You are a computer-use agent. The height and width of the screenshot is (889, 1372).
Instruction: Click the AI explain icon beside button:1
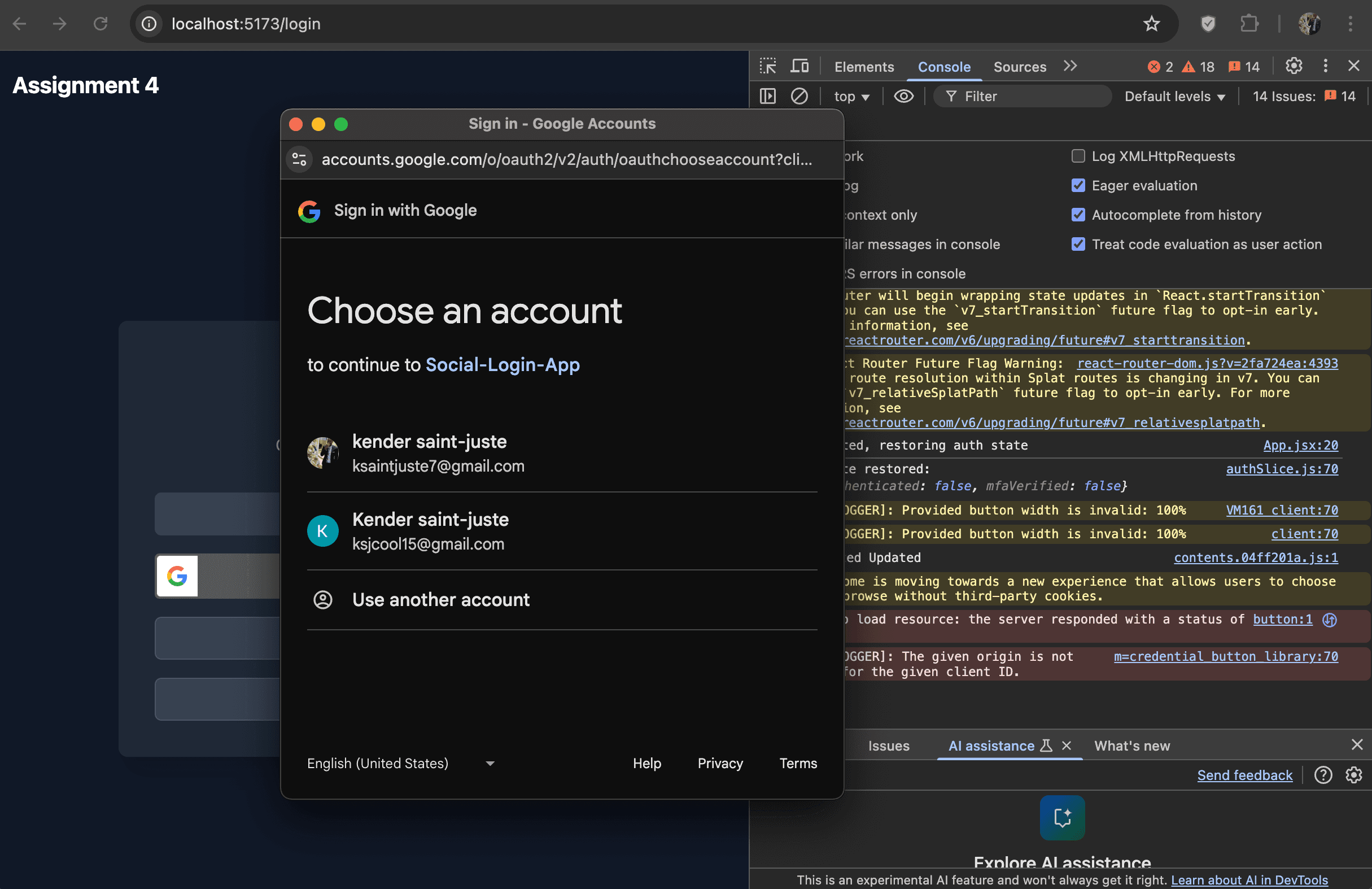(1329, 620)
